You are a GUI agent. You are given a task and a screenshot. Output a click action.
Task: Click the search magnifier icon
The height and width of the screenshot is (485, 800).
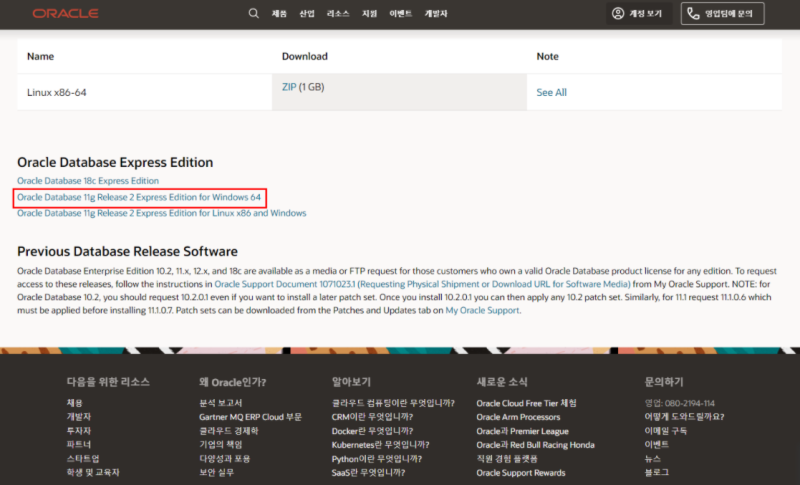pyautogui.click(x=254, y=13)
